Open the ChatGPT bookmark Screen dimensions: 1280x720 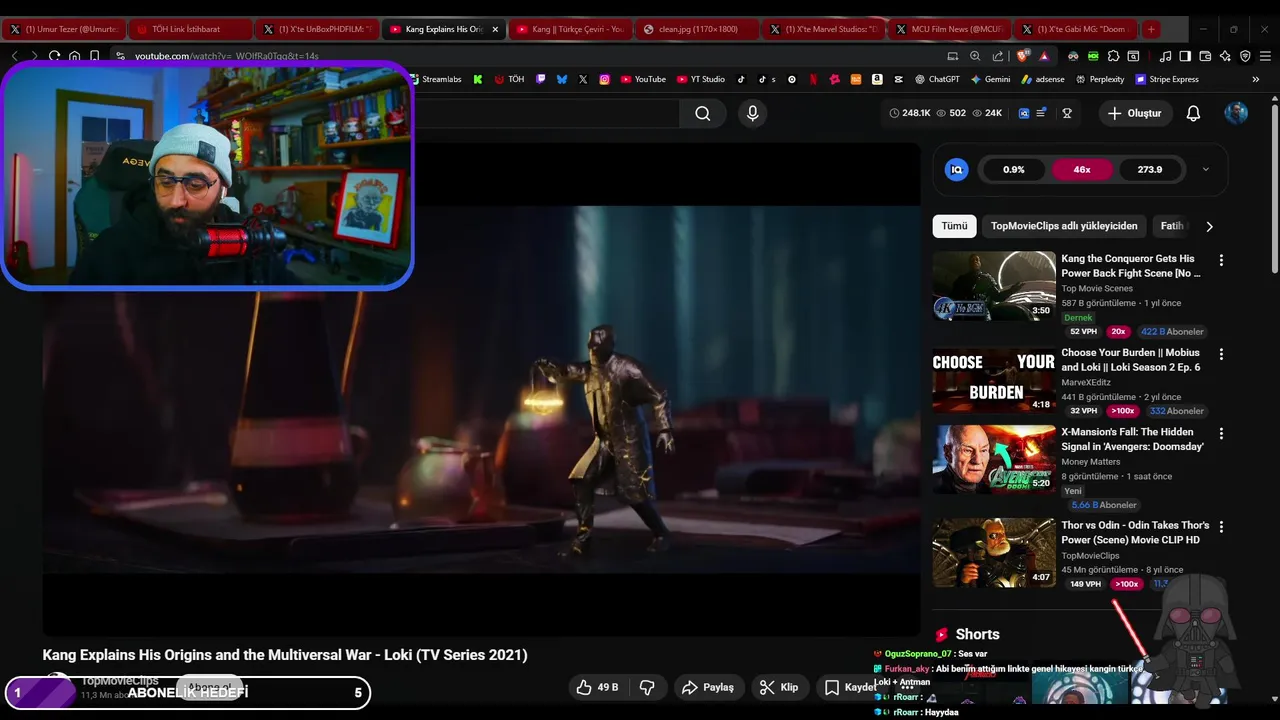937,79
